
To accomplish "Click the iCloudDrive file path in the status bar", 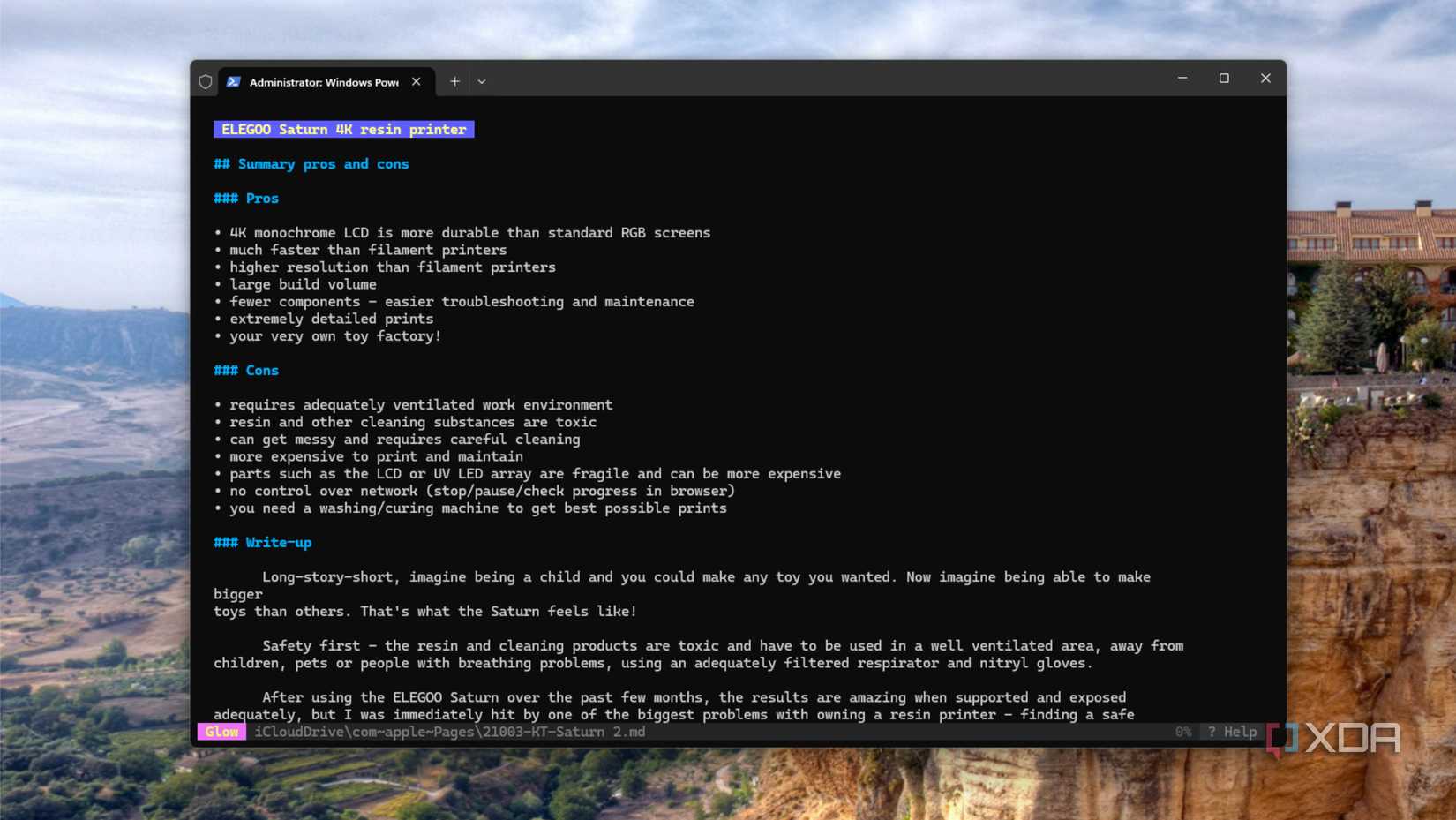I will pyautogui.click(x=449, y=731).
